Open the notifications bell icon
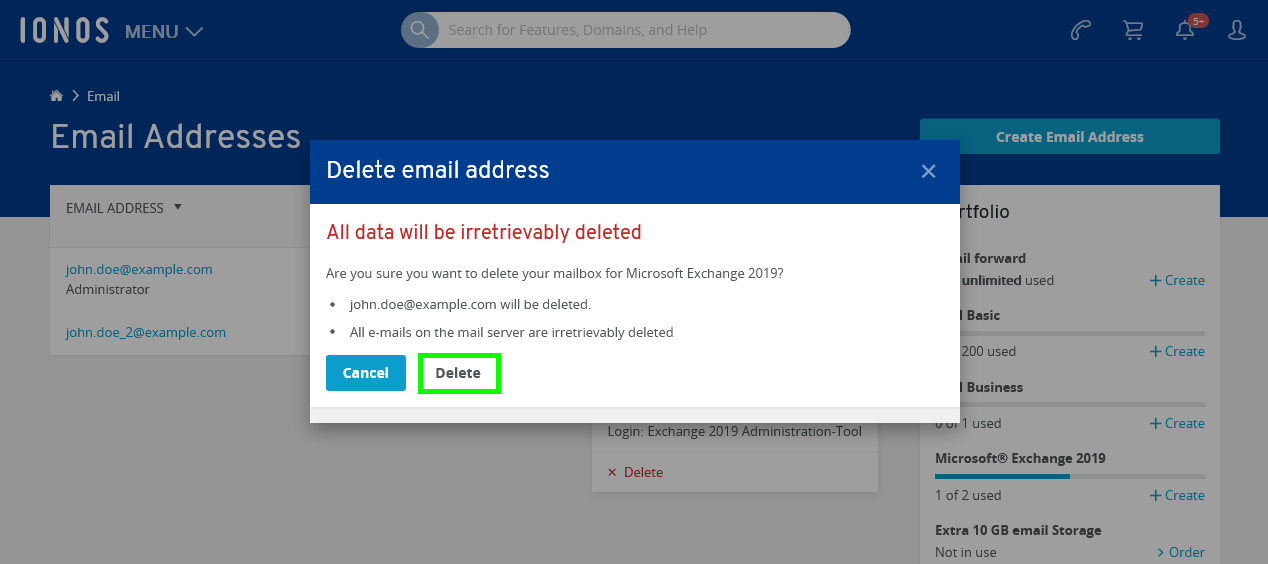The image size is (1268, 564). point(1185,30)
